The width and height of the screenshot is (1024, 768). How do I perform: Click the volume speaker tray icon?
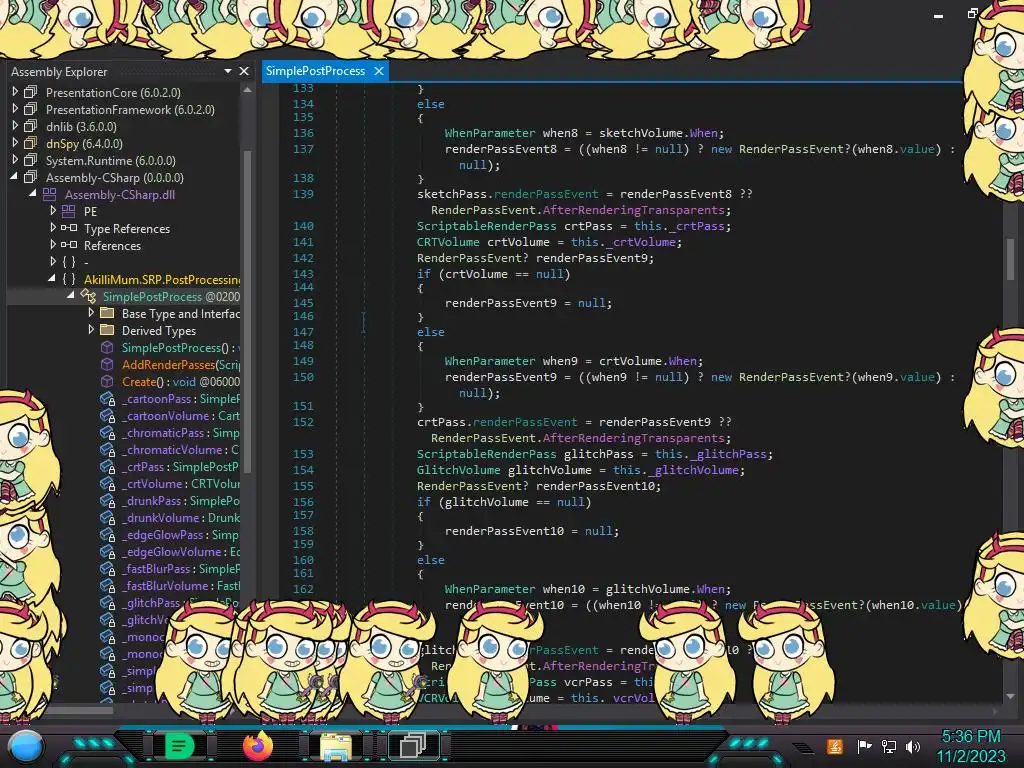click(912, 746)
